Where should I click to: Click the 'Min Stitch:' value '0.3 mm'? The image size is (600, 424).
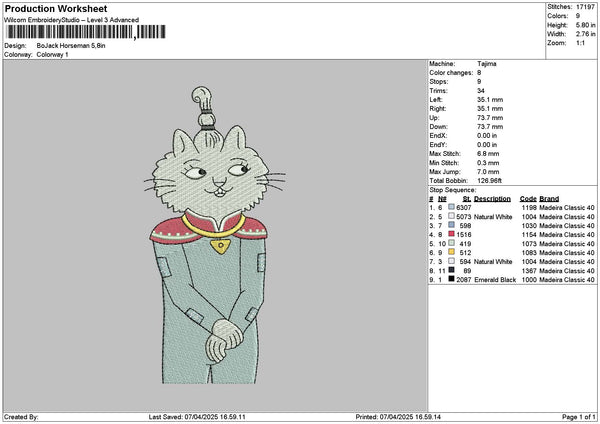point(488,163)
